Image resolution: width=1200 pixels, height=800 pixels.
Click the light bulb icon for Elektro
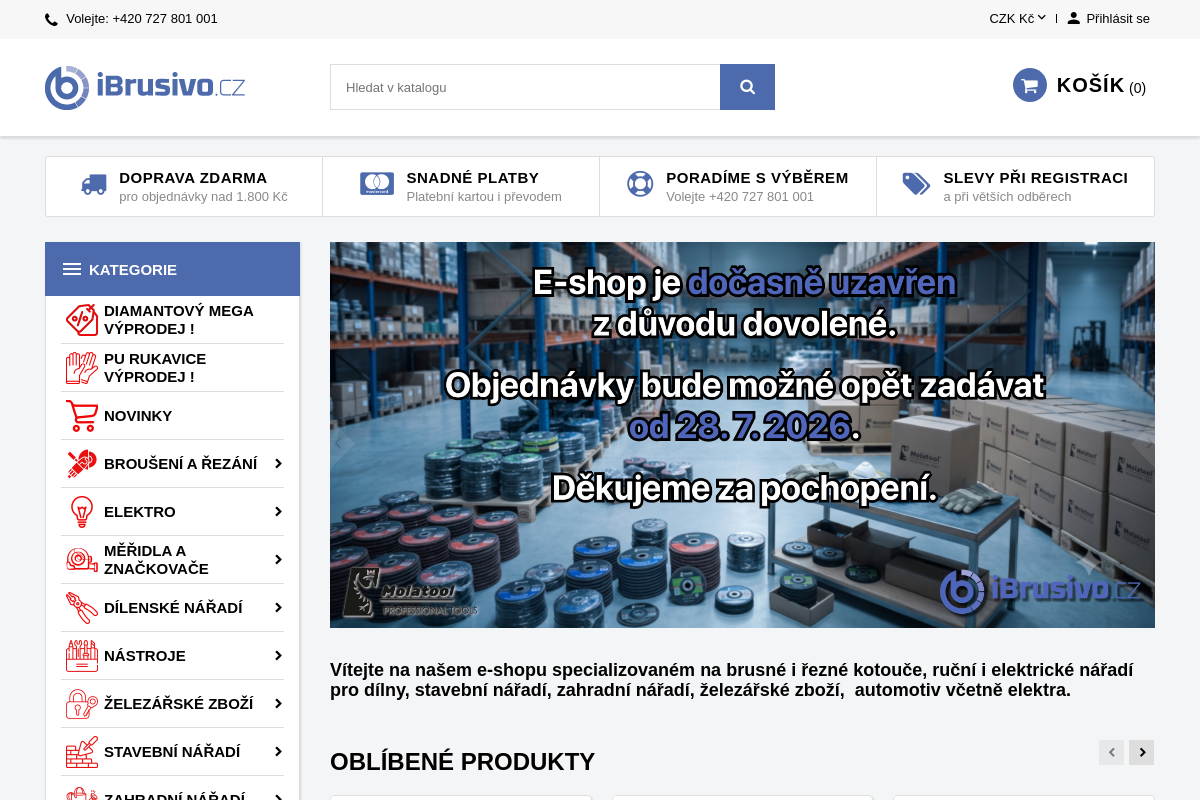(82, 512)
